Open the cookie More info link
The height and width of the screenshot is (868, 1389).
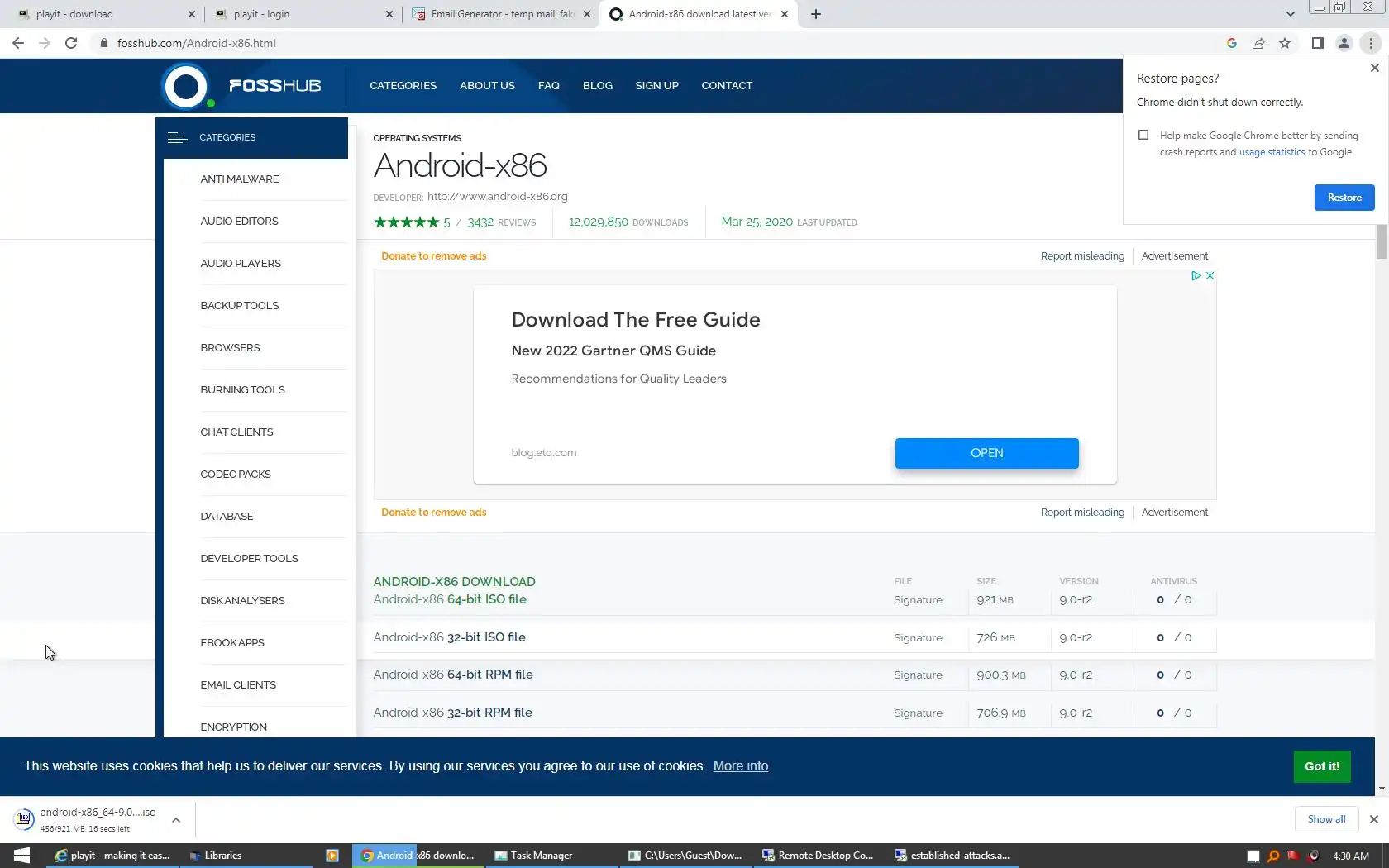[x=741, y=766]
